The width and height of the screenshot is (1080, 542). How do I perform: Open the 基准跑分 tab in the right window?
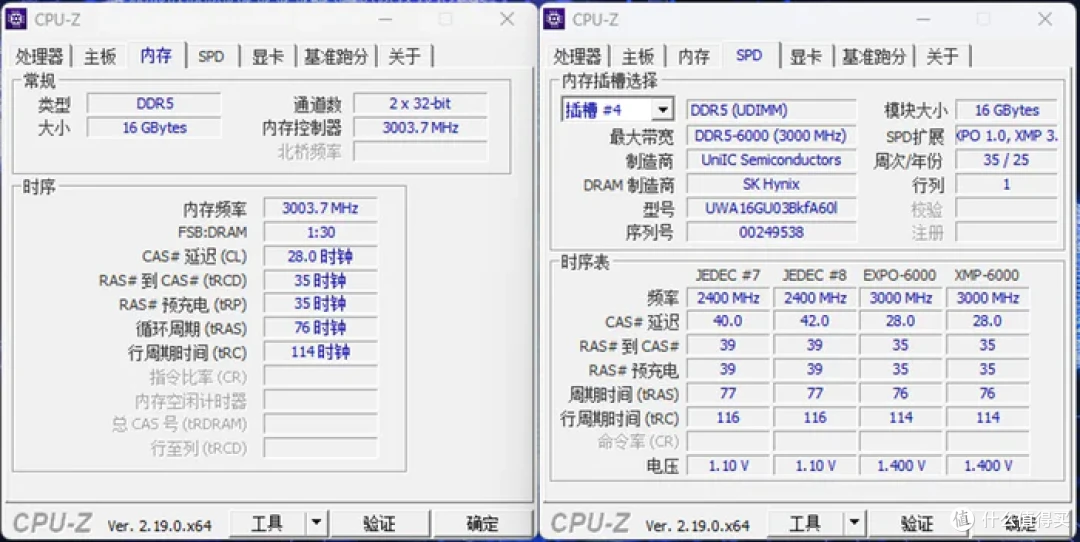click(875, 56)
